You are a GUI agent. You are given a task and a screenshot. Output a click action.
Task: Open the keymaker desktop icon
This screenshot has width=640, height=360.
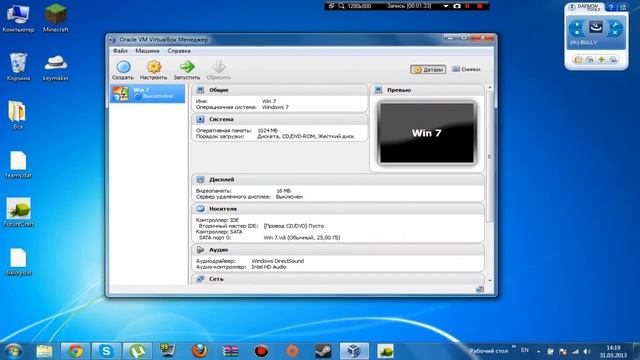(x=56, y=67)
